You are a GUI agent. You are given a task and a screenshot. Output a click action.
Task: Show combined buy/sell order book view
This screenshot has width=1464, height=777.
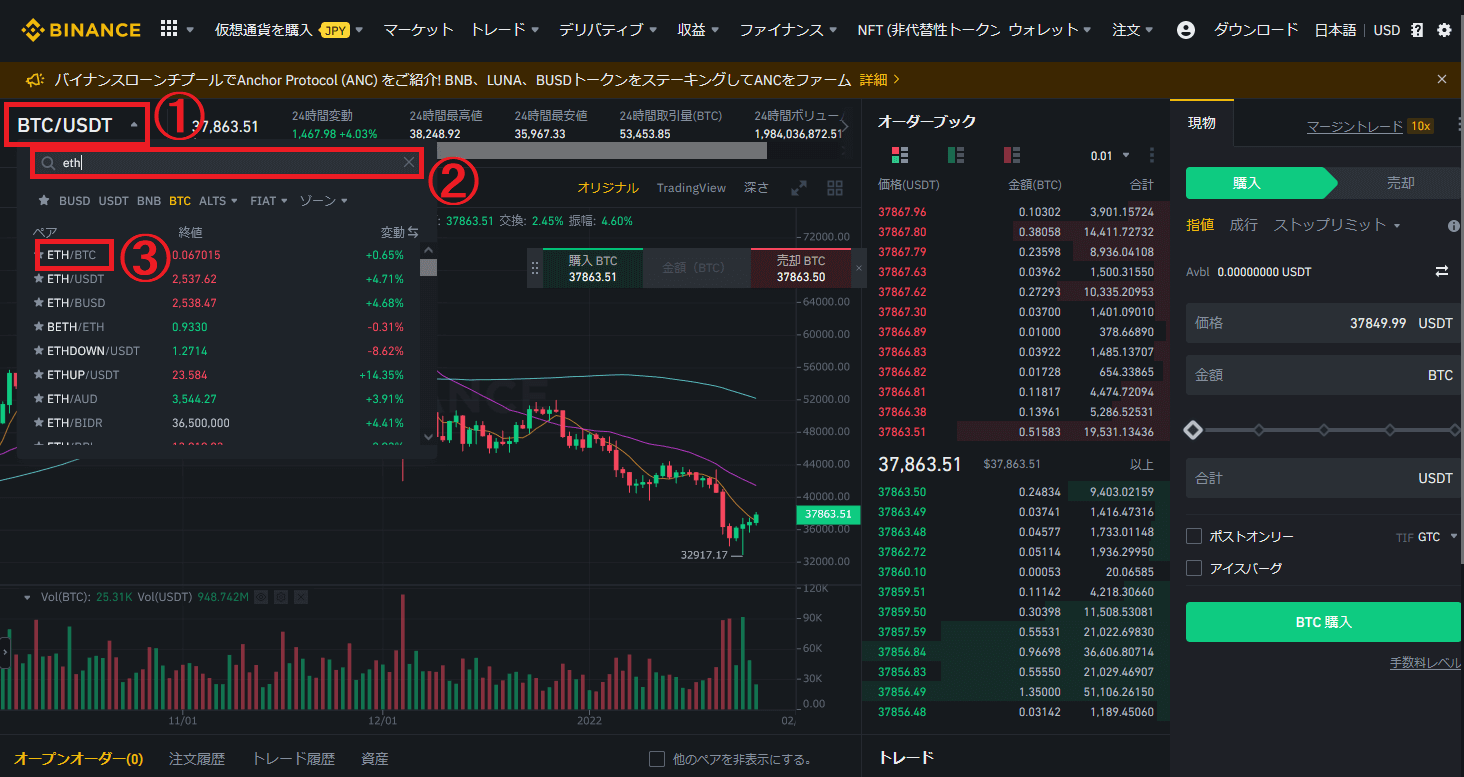coord(899,155)
